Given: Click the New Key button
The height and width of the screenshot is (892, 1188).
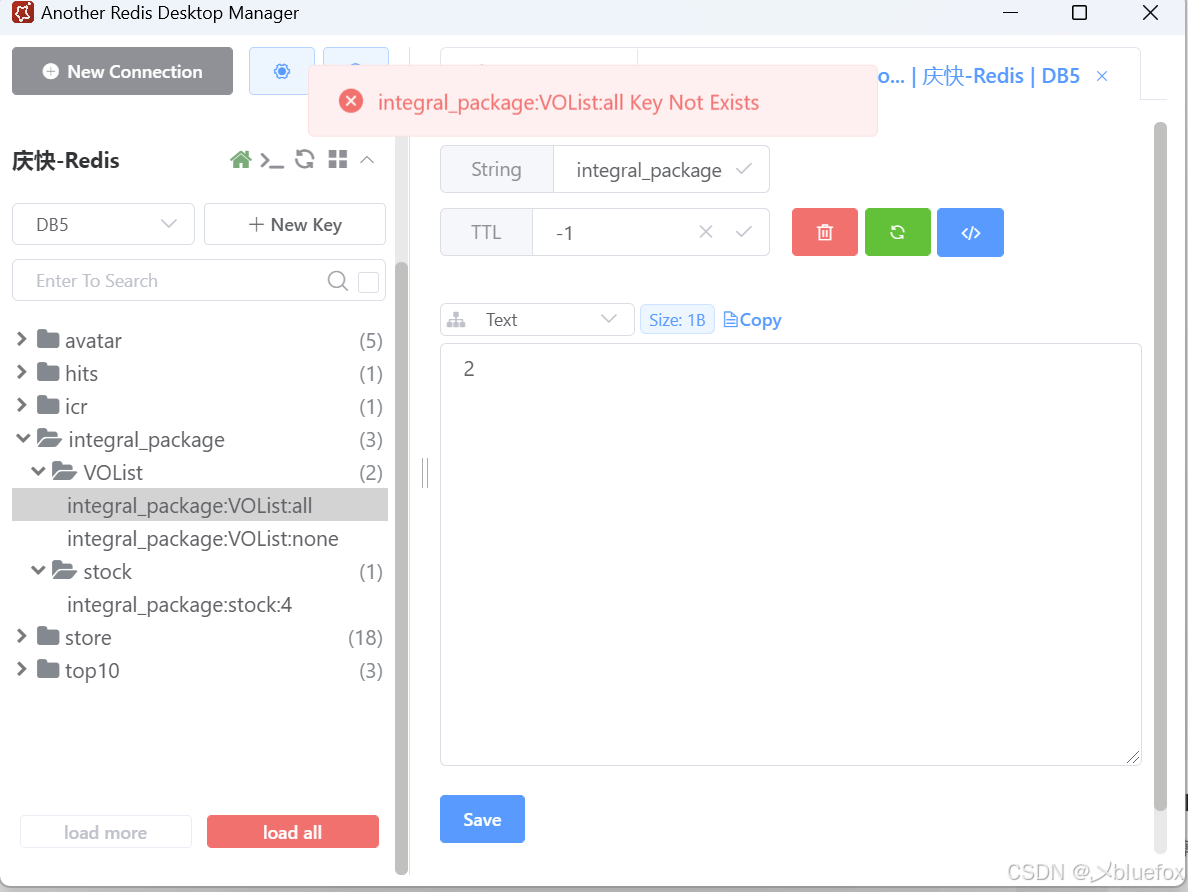Looking at the screenshot, I should [295, 224].
